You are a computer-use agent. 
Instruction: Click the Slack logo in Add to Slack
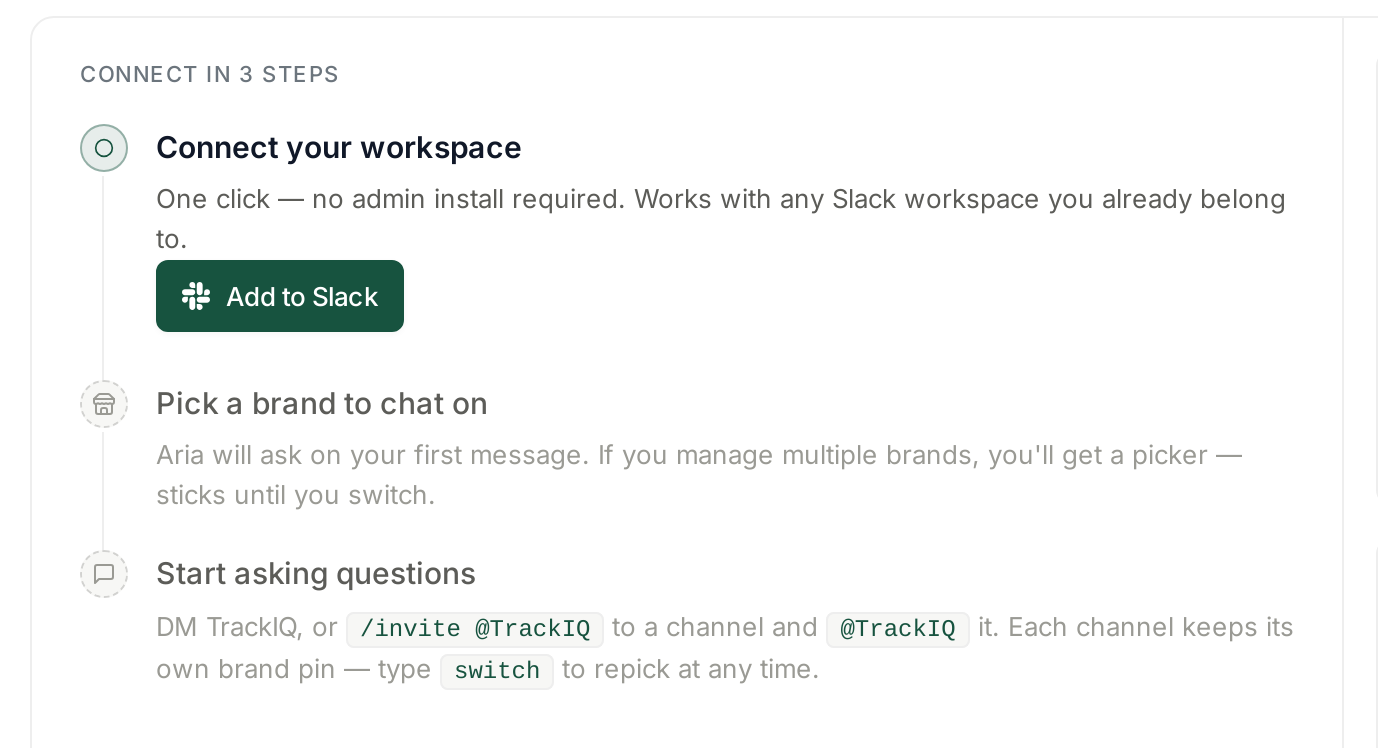pos(196,296)
